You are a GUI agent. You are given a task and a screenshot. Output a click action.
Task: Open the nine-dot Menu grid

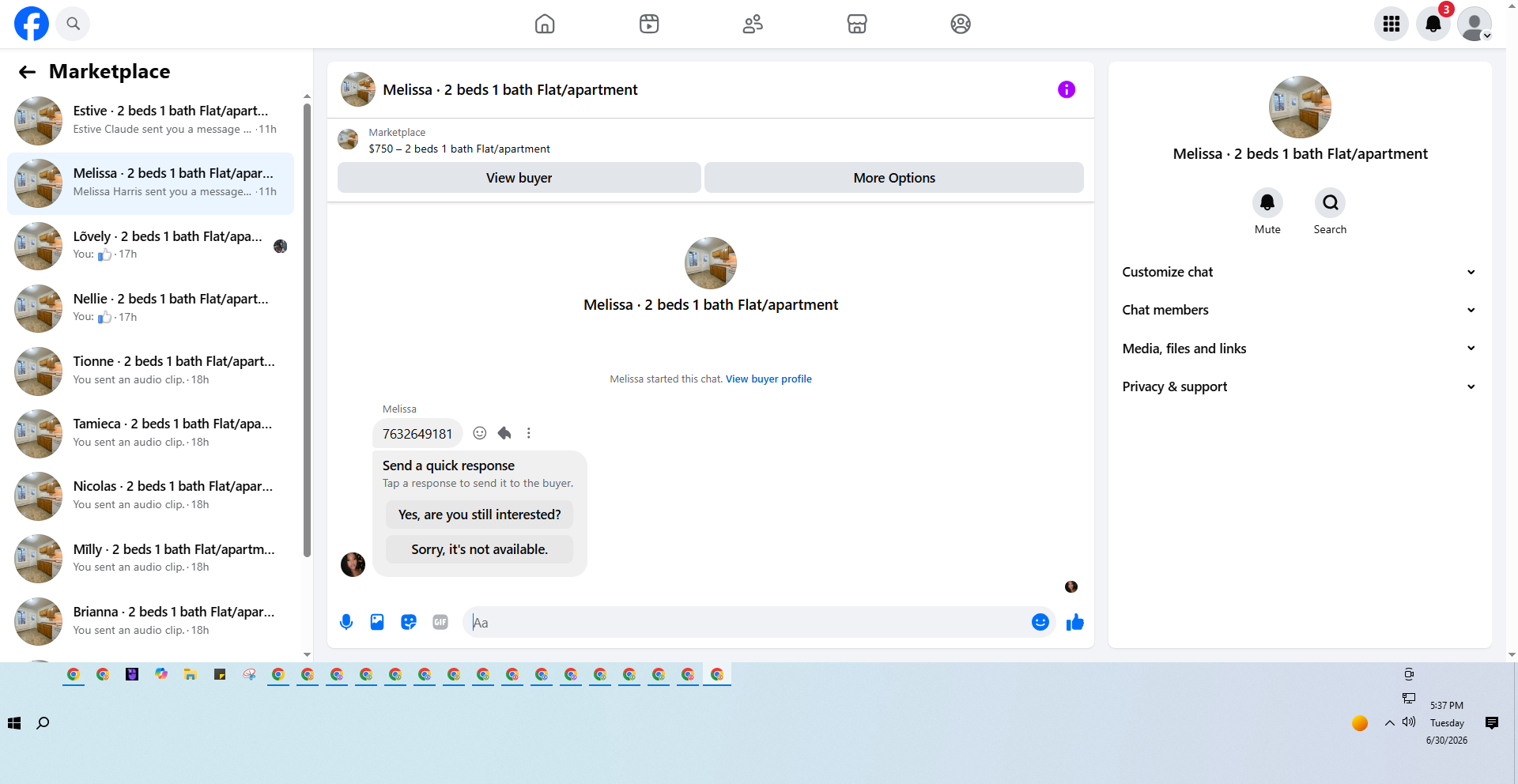(x=1391, y=24)
